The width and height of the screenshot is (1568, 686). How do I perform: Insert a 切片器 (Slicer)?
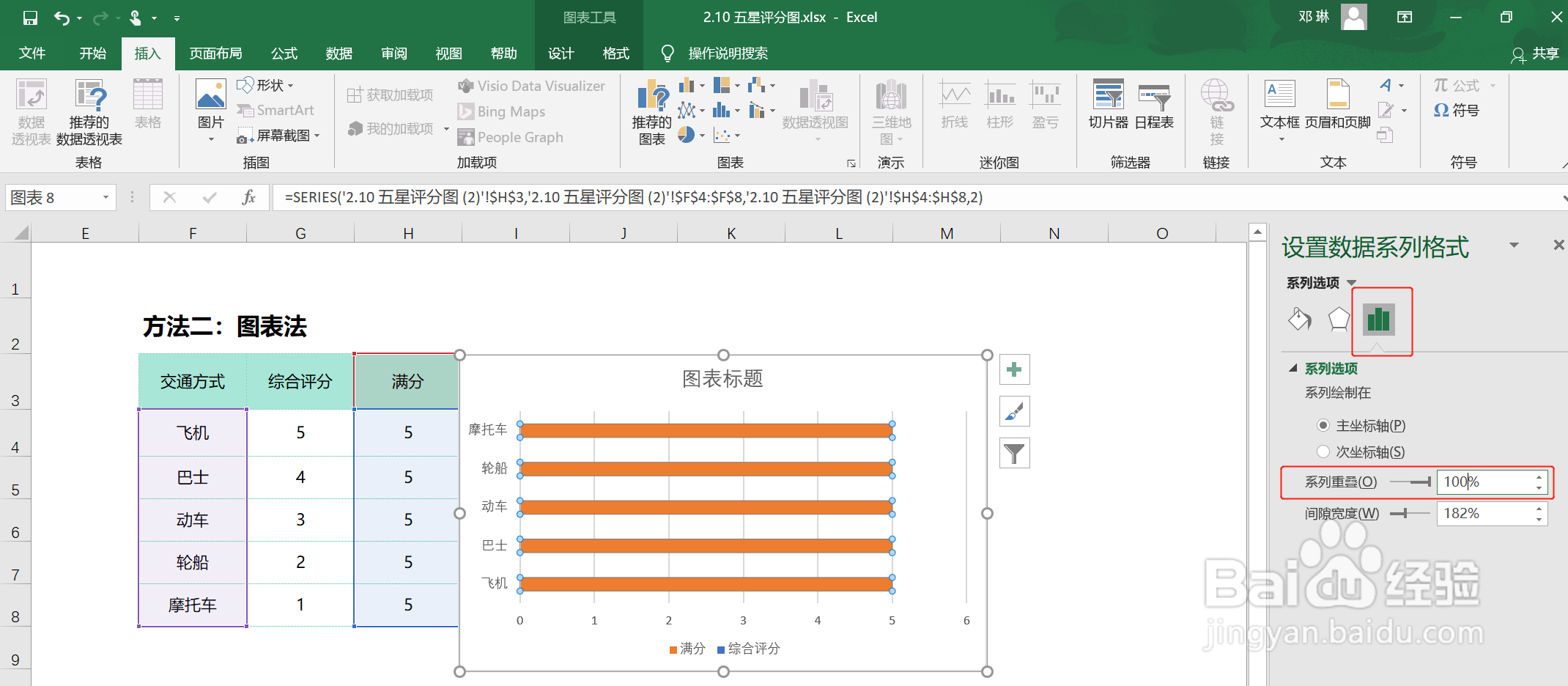1108,106
